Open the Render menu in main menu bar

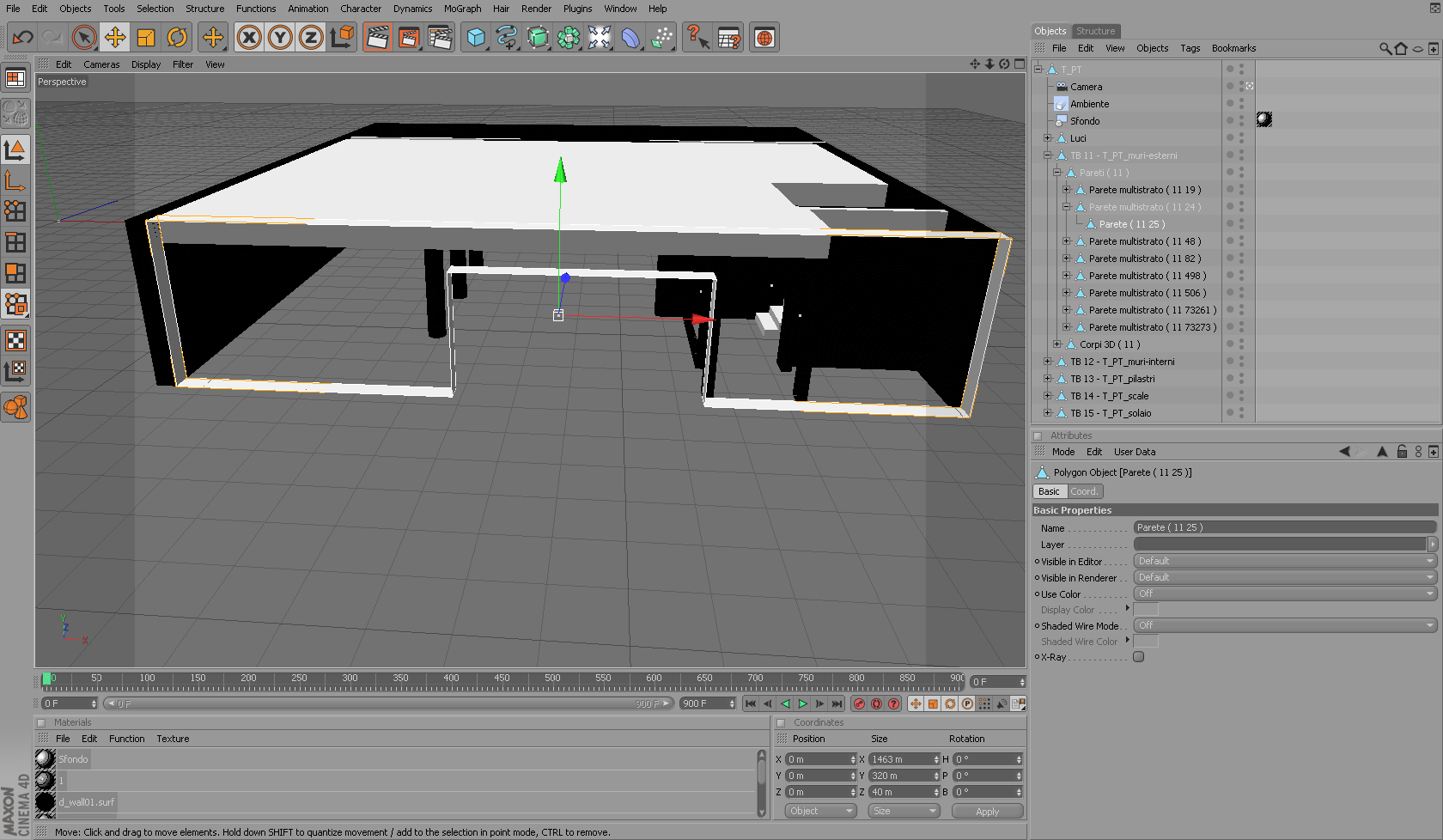point(536,9)
